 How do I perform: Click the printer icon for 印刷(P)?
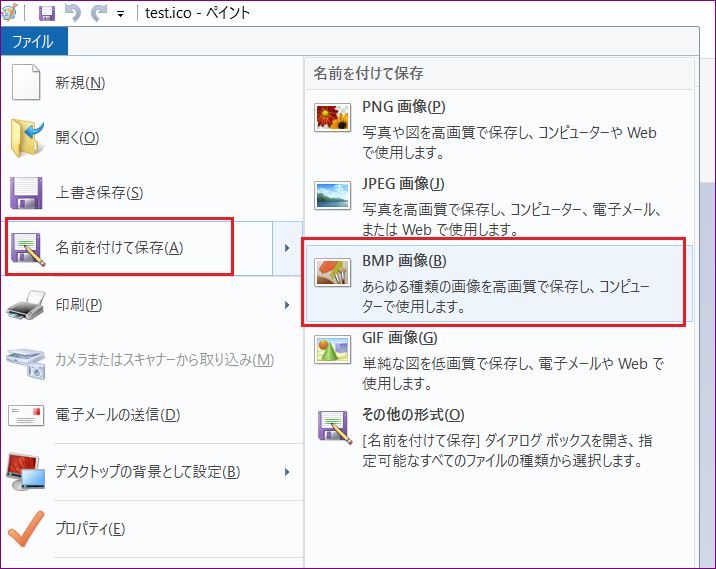click(x=26, y=305)
